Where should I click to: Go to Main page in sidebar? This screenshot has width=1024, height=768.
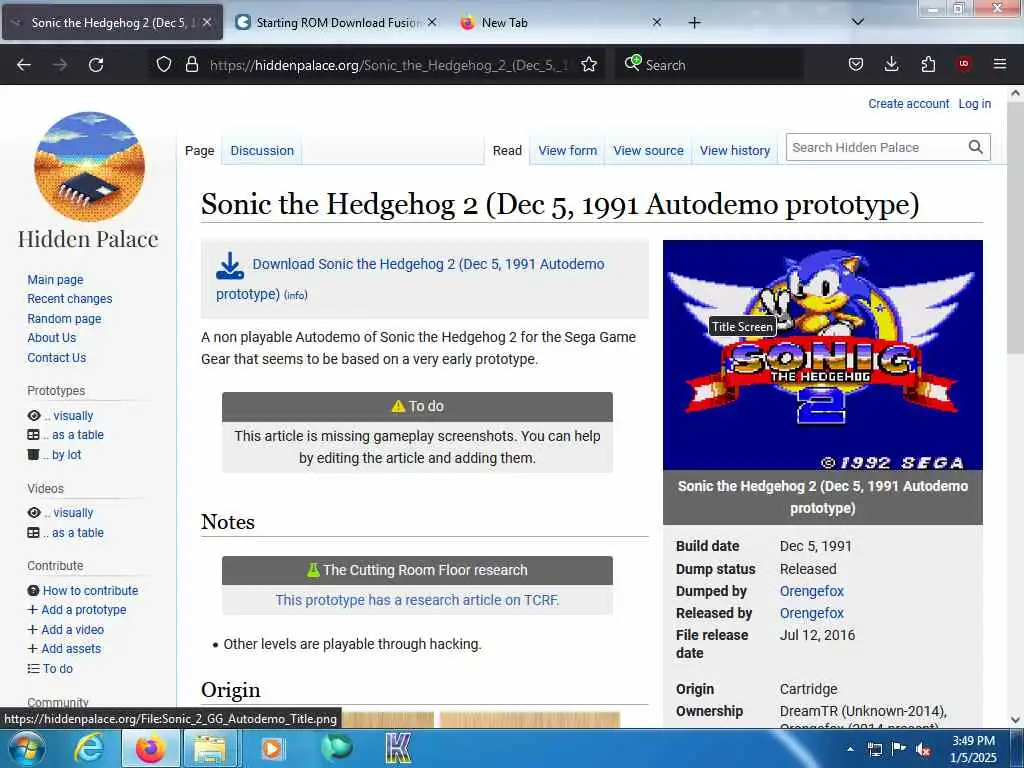tap(56, 280)
